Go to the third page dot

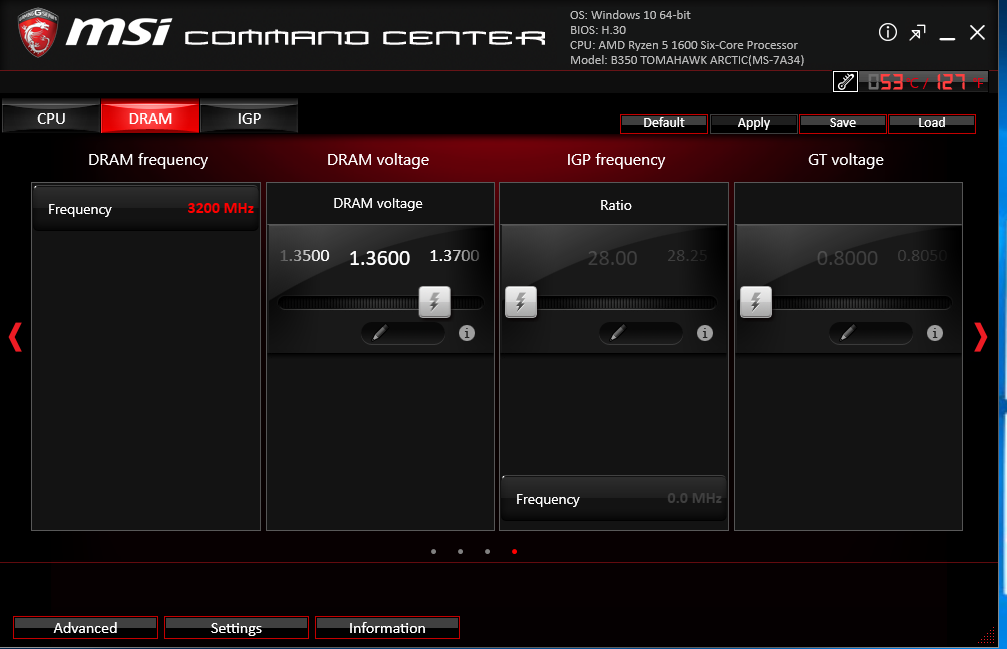tap(487, 551)
